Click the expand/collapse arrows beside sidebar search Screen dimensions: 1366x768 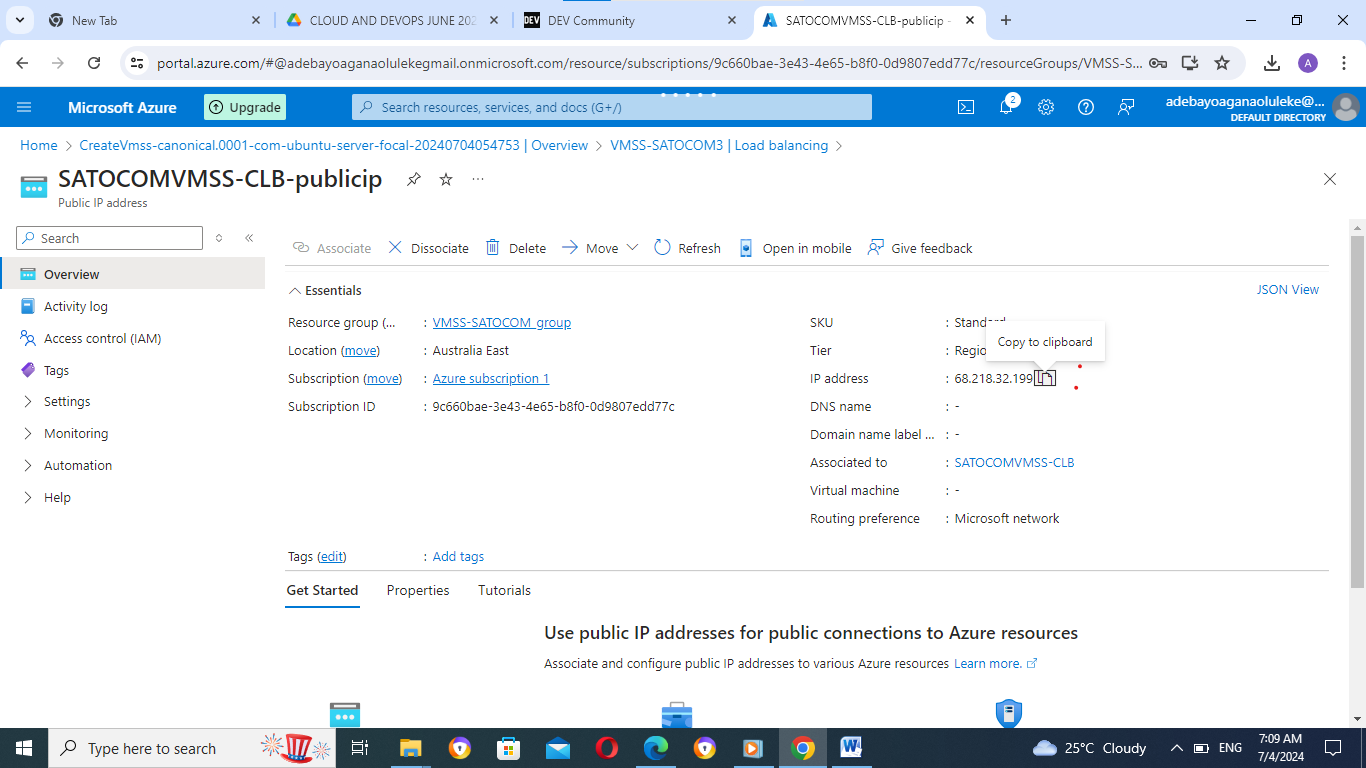tap(219, 238)
